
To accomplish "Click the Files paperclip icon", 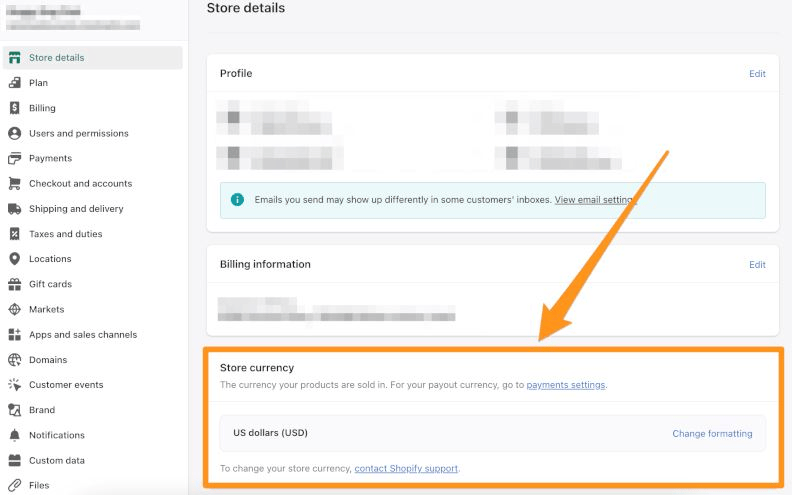I will 15,485.
